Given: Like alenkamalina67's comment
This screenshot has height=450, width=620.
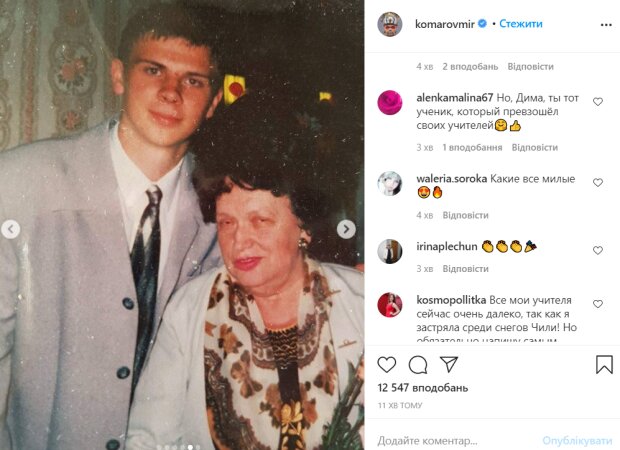Looking at the screenshot, I should pyautogui.click(x=598, y=102).
